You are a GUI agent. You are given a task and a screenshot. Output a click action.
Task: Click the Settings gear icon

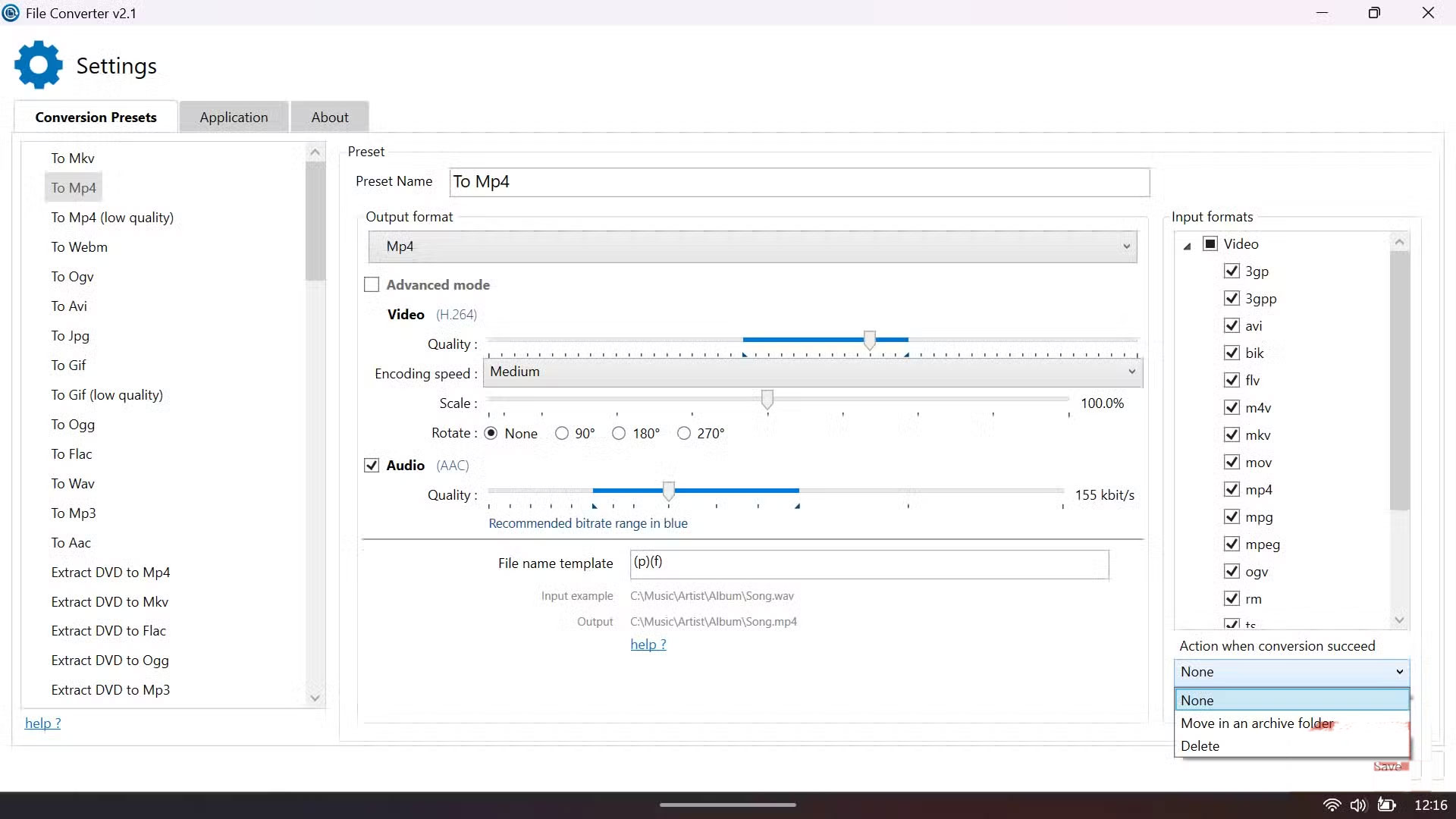tap(38, 65)
